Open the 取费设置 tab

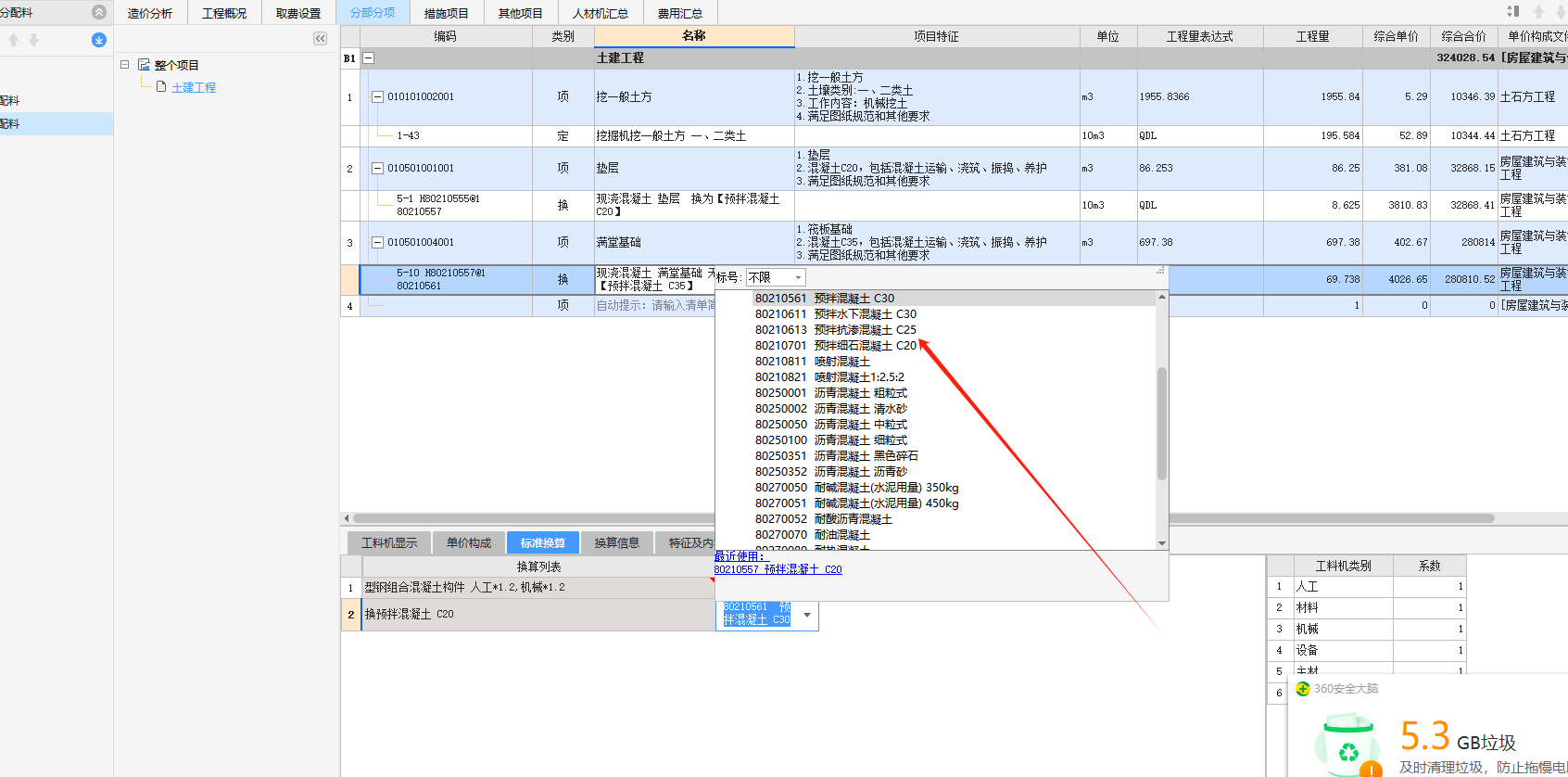298,13
